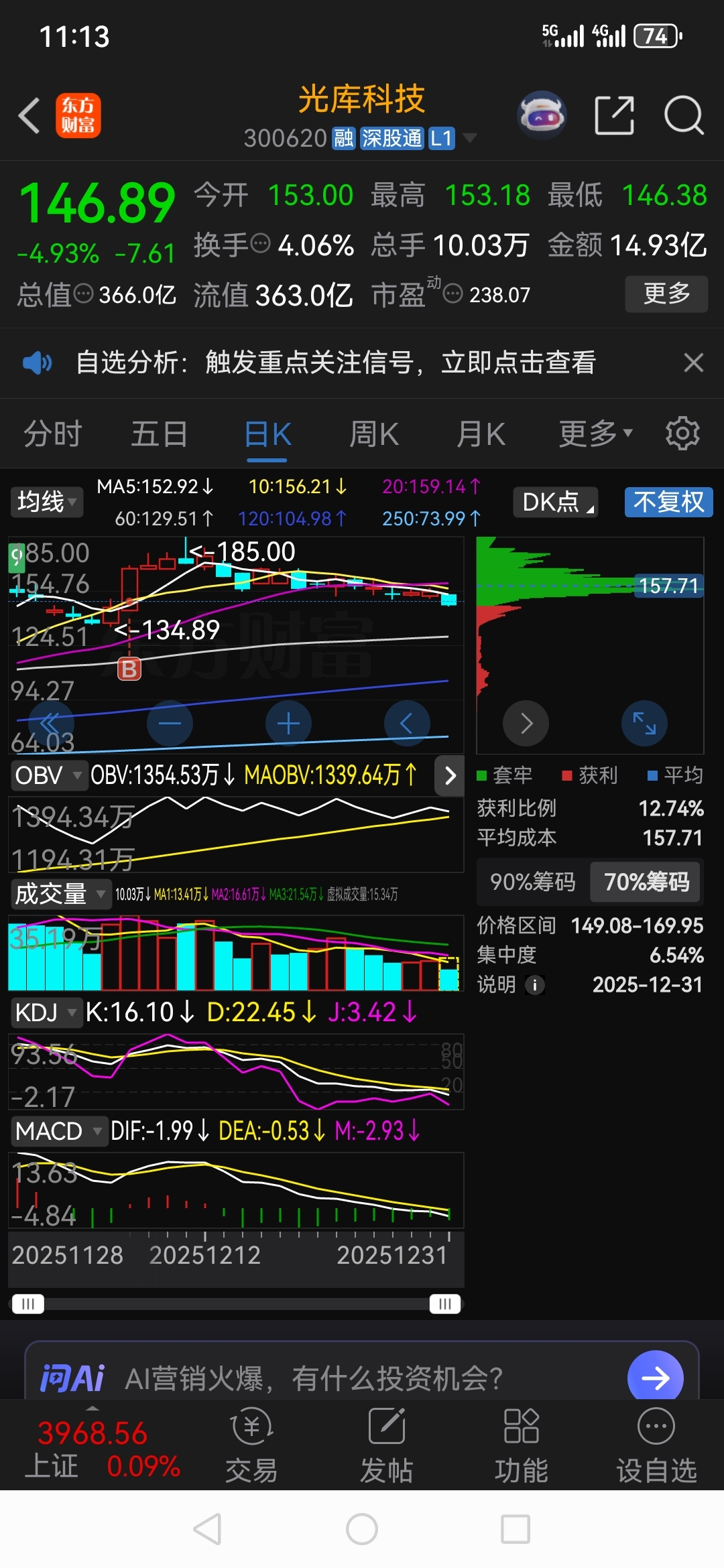
Task: Tap the L1 level tag
Action: pyautogui.click(x=441, y=139)
